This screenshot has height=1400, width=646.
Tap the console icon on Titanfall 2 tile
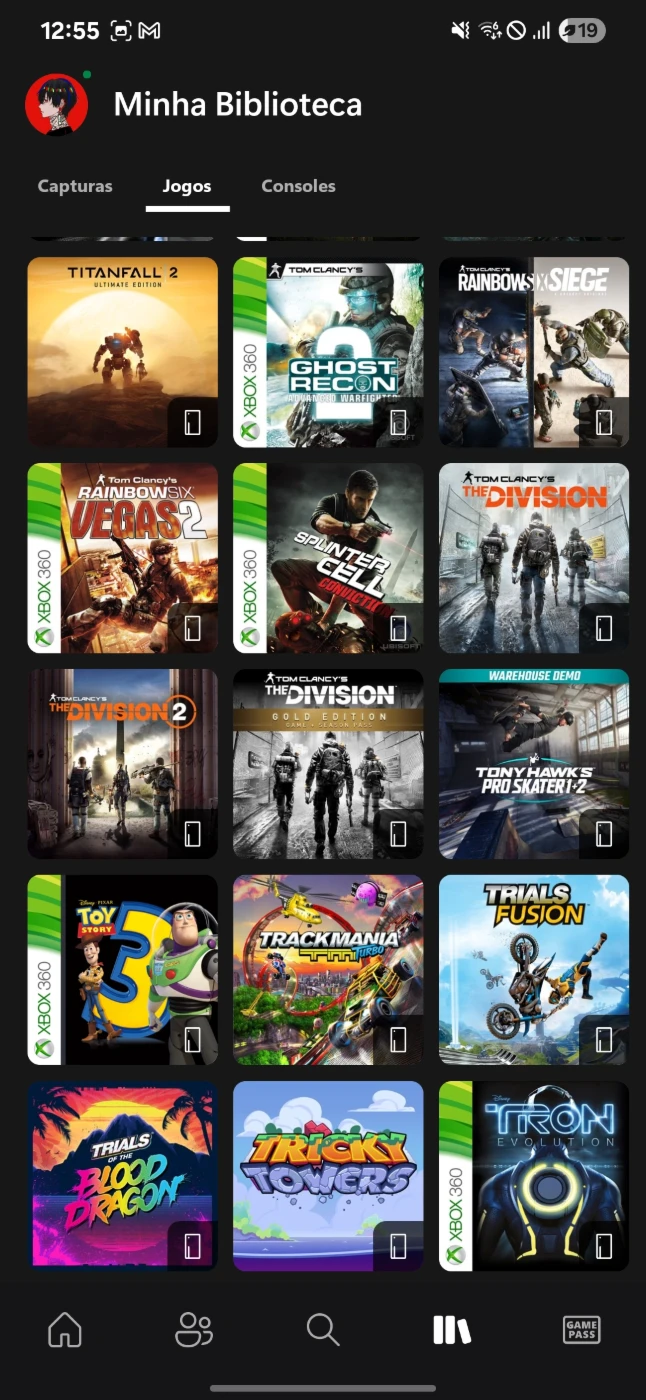tap(193, 422)
